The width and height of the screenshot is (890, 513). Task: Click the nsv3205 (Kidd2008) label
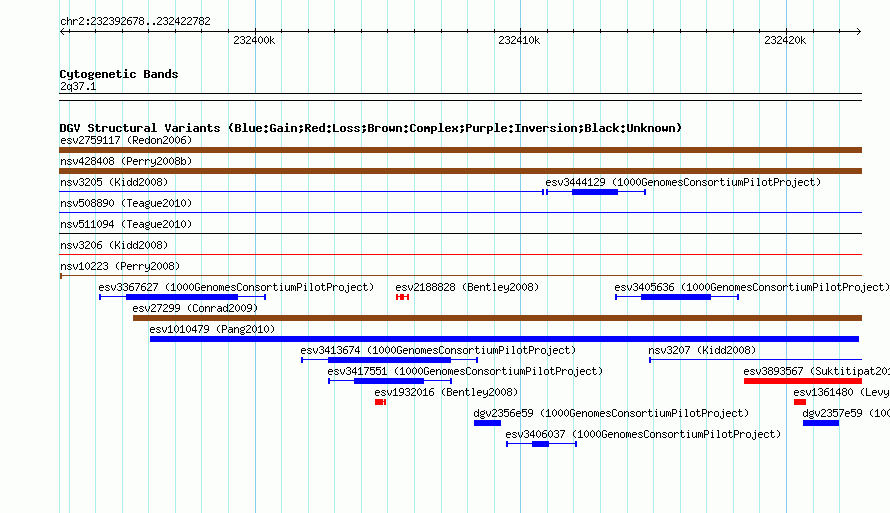114,182
